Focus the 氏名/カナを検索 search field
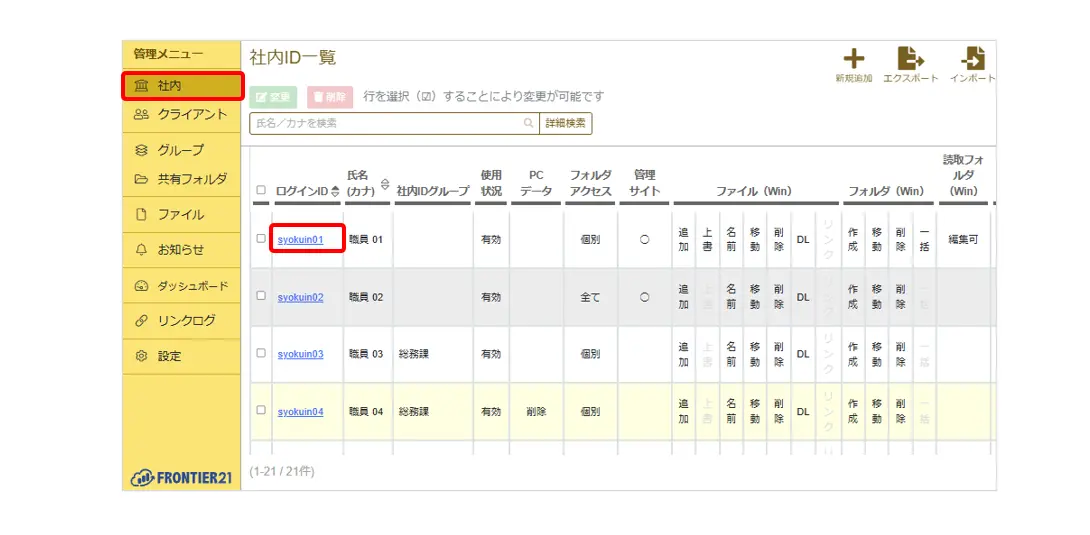This screenshot has height=535, width=1090. [393, 124]
